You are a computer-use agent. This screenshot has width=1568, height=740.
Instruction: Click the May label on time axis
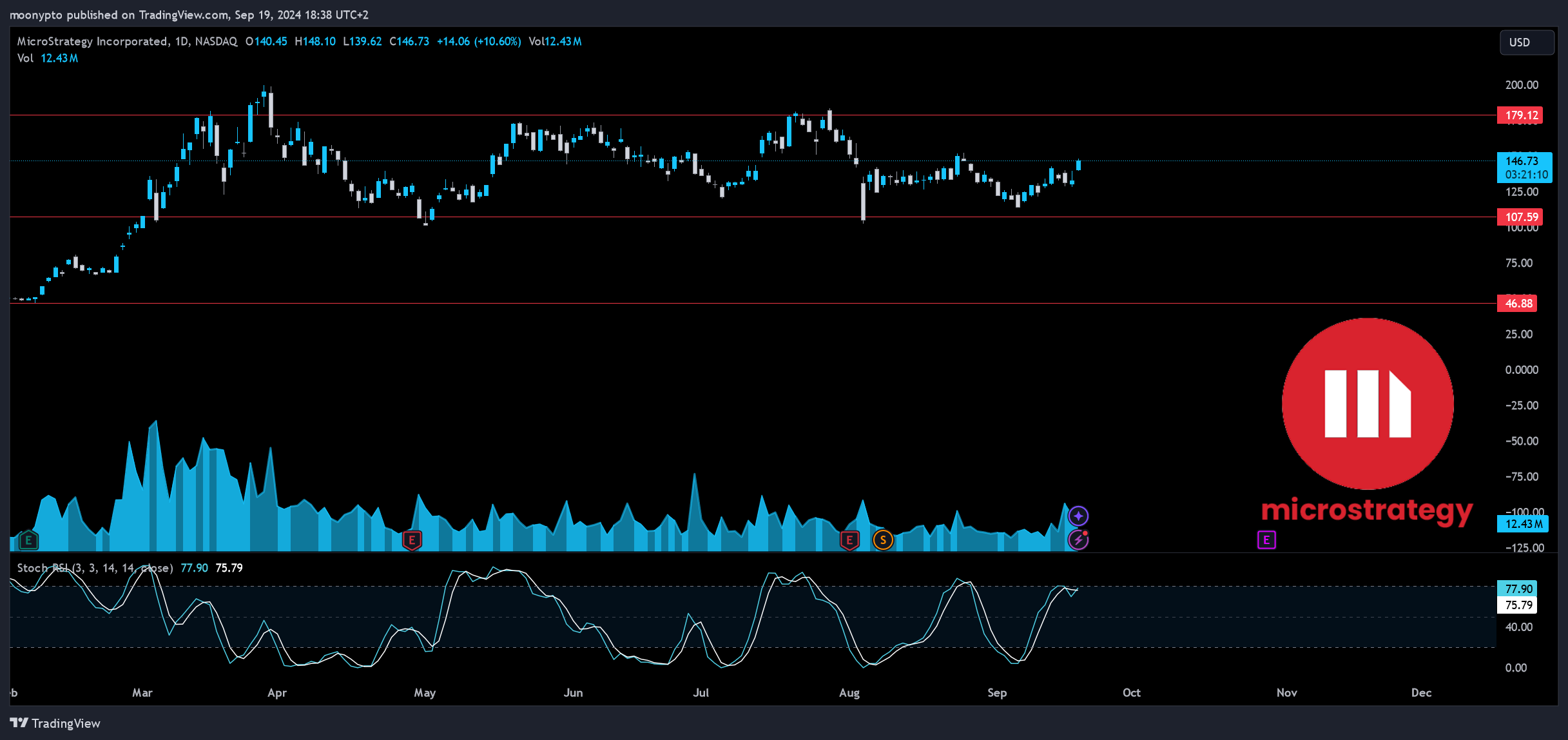pos(425,693)
